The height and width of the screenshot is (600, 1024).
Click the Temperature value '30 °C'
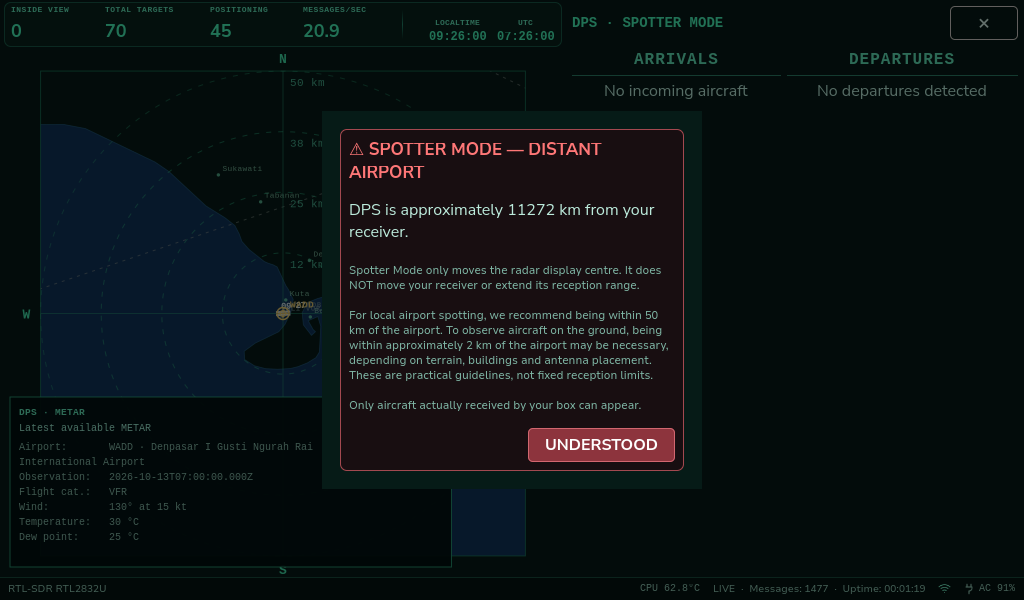pyautogui.click(x=123, y=522)
